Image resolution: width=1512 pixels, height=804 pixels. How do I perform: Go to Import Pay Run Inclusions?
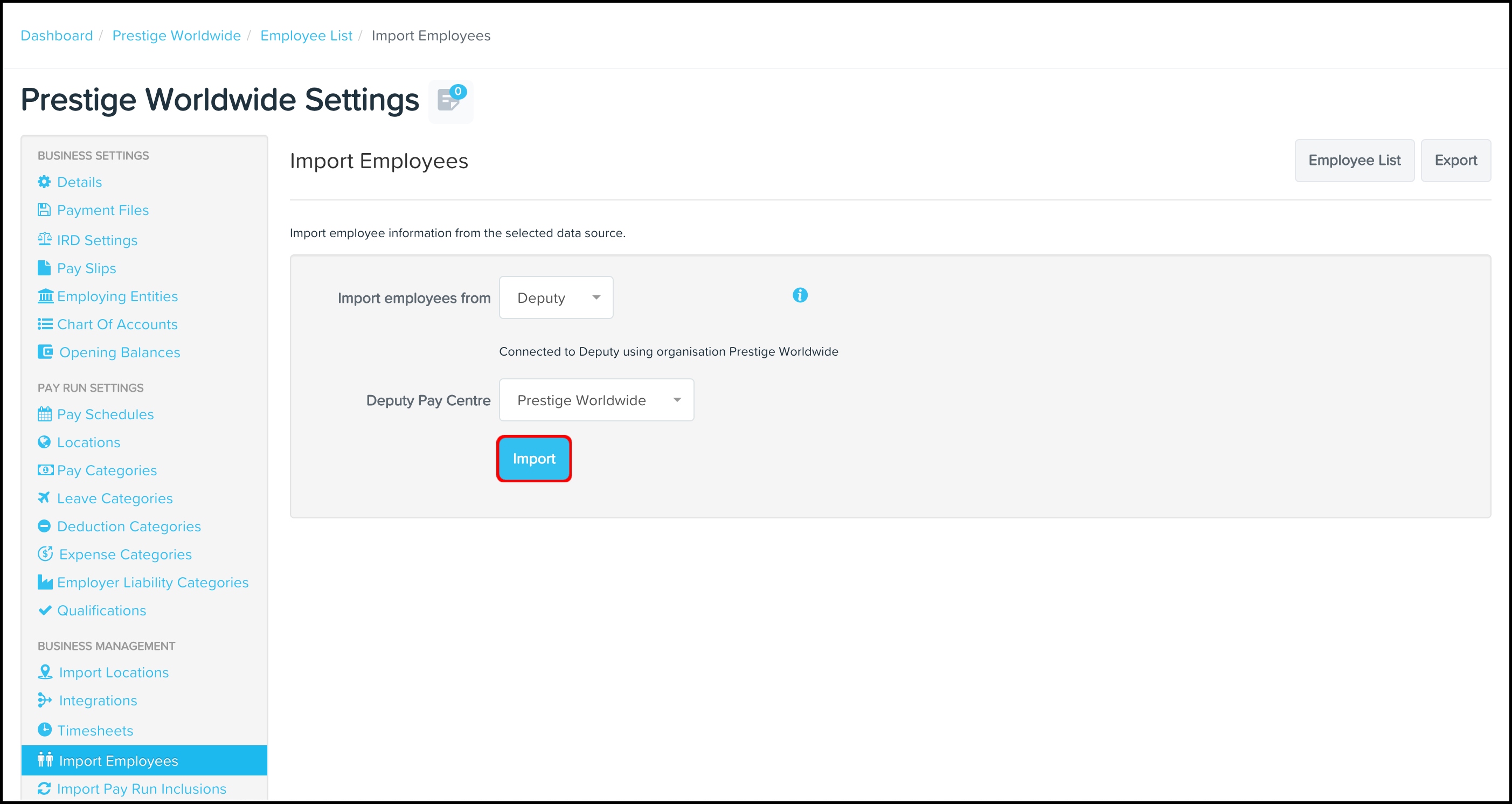coord(141,789)
